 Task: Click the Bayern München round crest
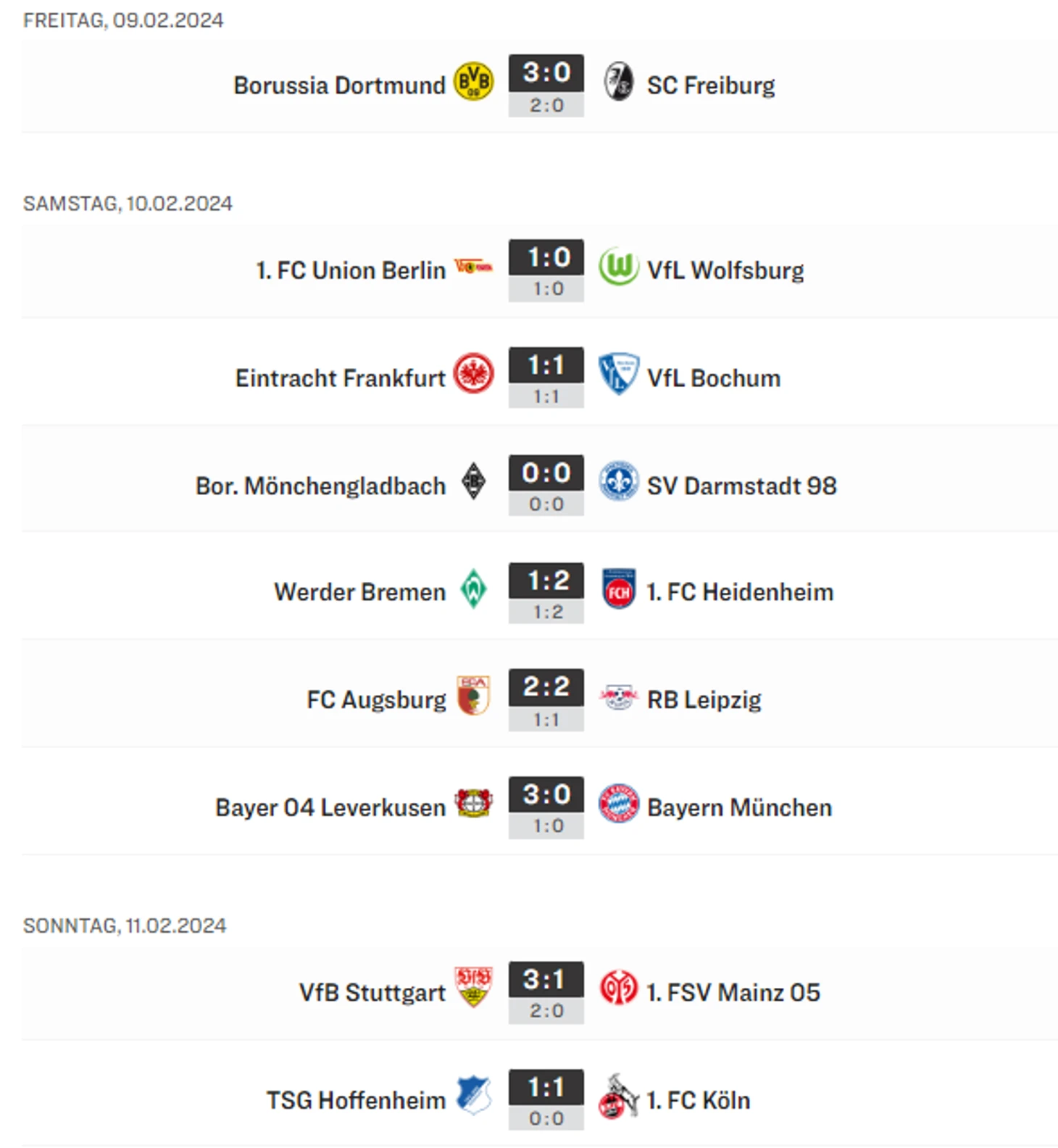[x=618, y=804]
